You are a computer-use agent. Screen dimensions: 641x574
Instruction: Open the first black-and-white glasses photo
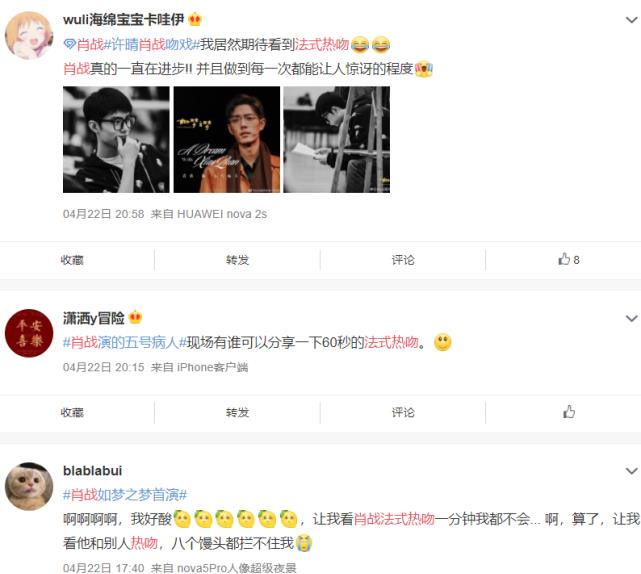116,139
